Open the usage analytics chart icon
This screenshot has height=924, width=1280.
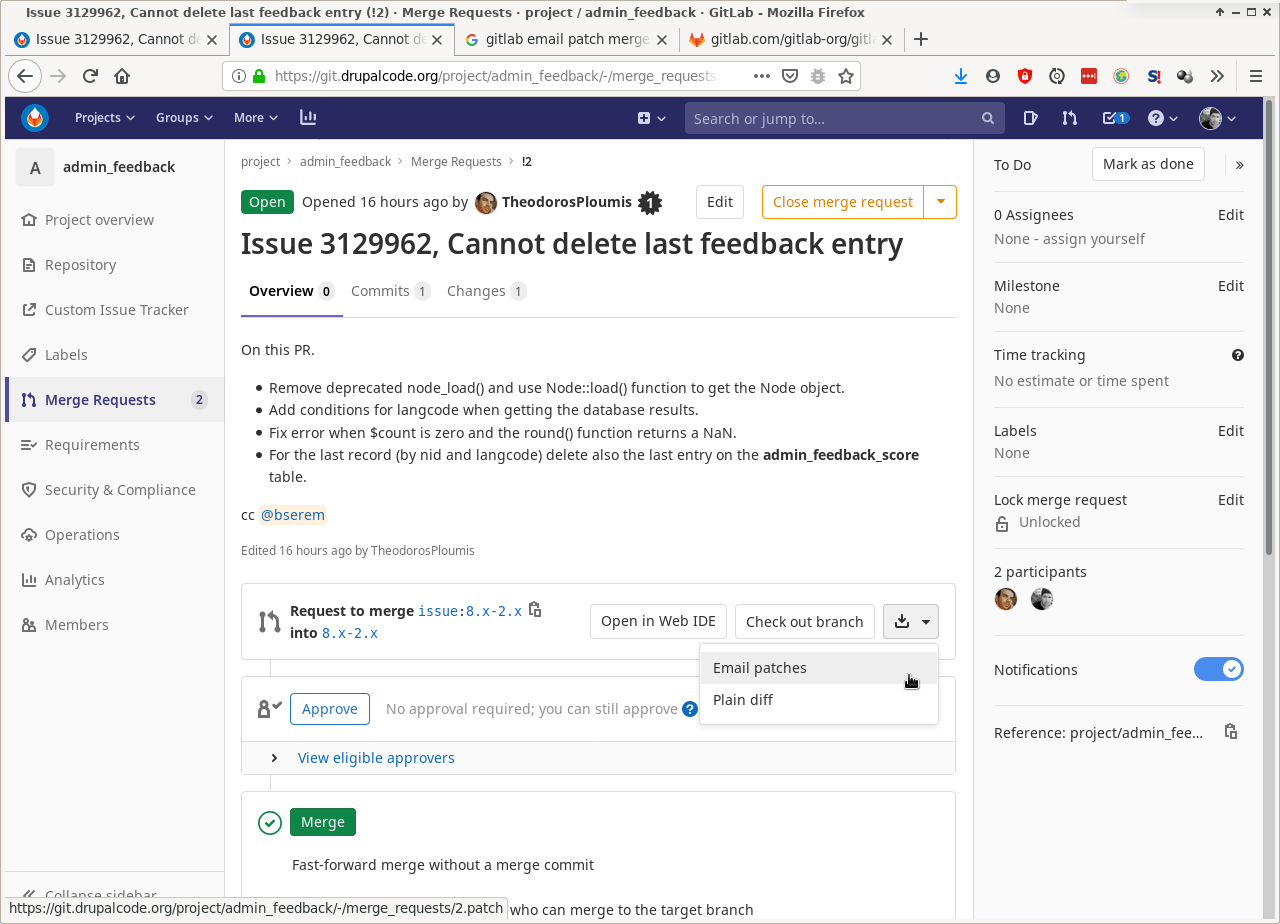[308, 117]
